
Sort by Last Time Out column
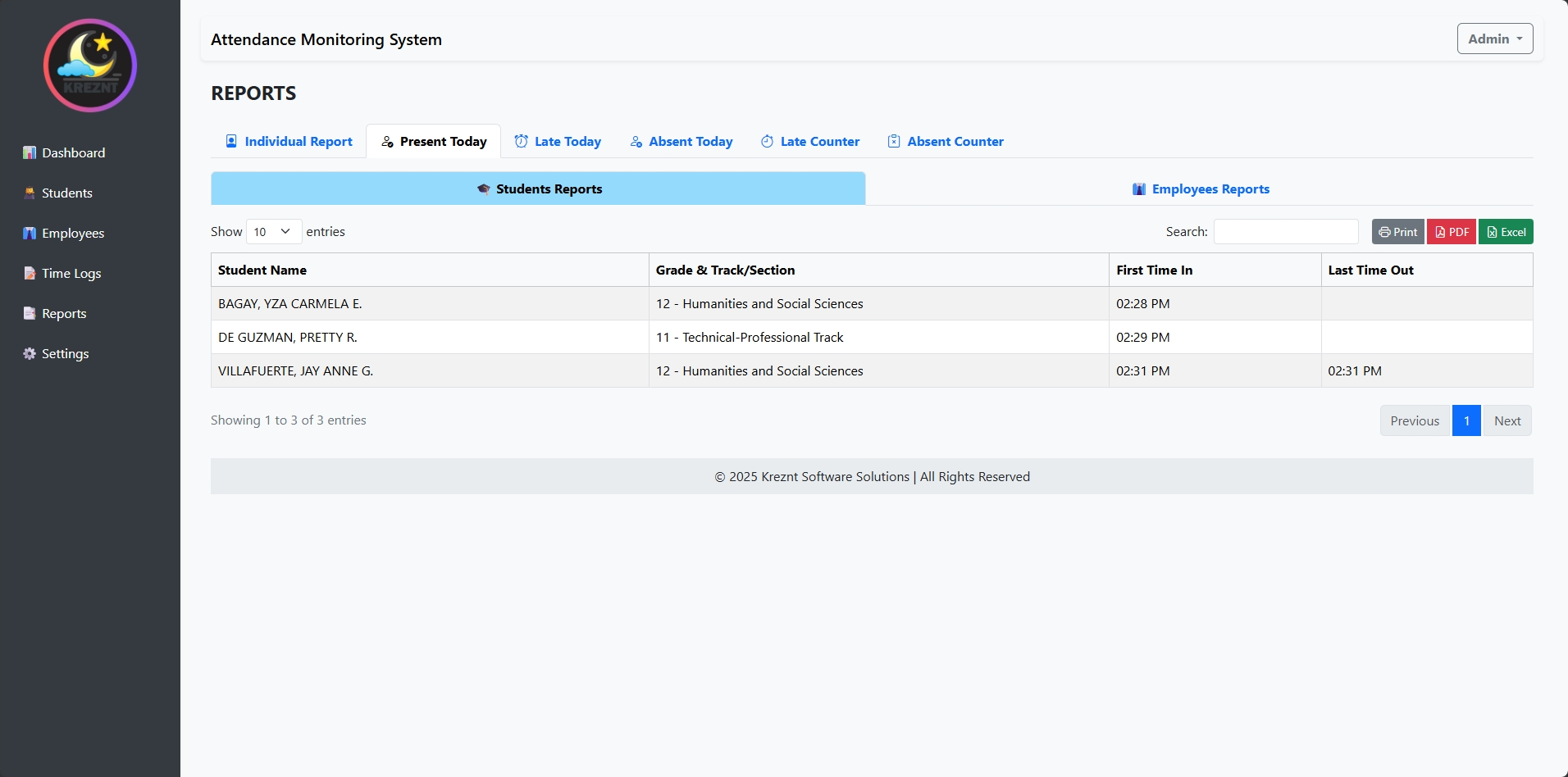pos(1427,270)
